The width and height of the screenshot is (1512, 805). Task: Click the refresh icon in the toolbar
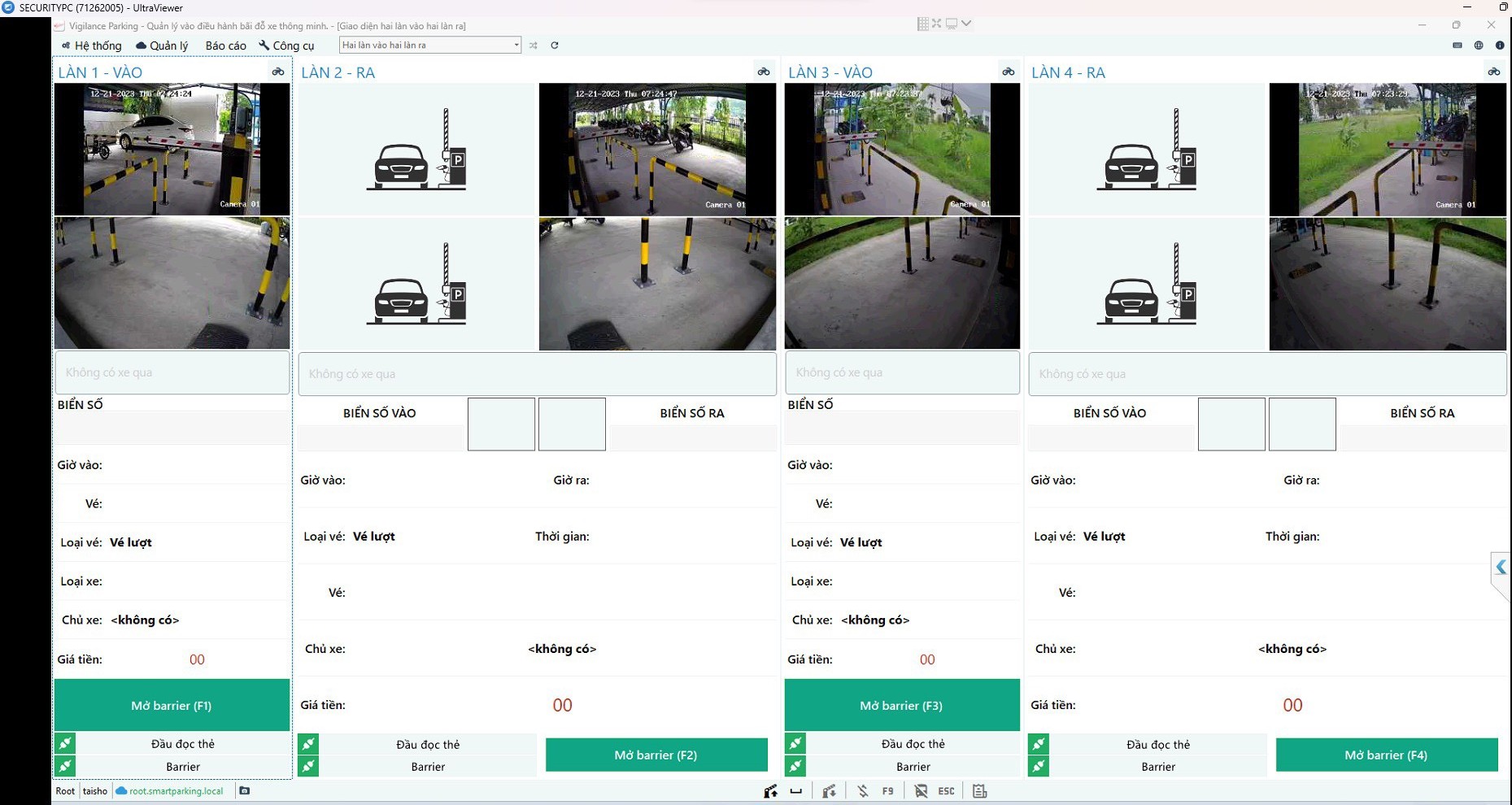(x=555, y=46)
